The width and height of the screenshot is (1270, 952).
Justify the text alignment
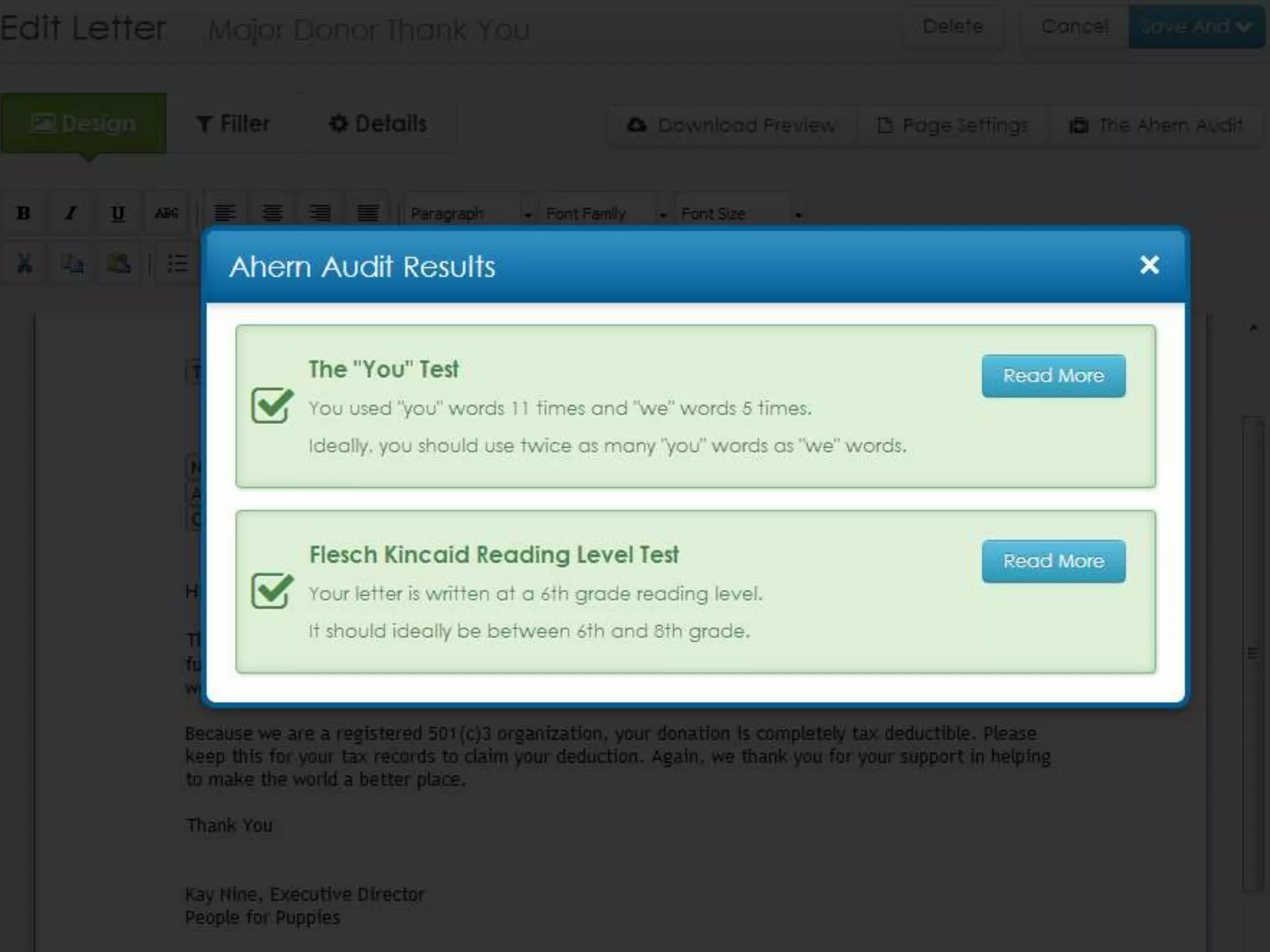point(368,213)
